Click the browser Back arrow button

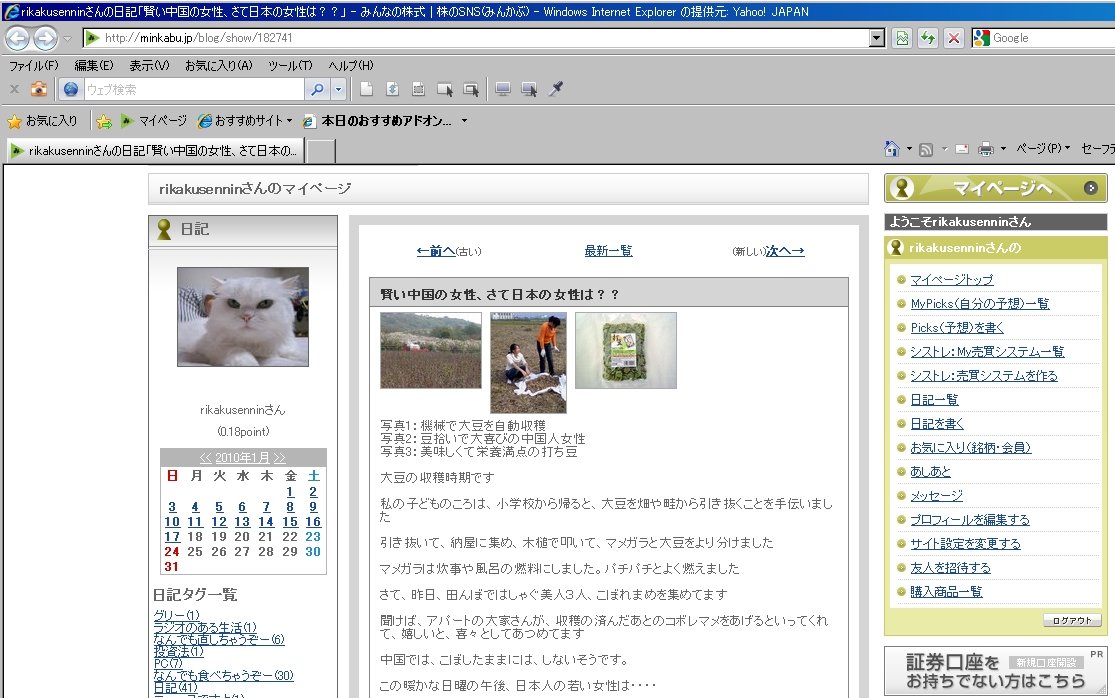pos(18,38)
